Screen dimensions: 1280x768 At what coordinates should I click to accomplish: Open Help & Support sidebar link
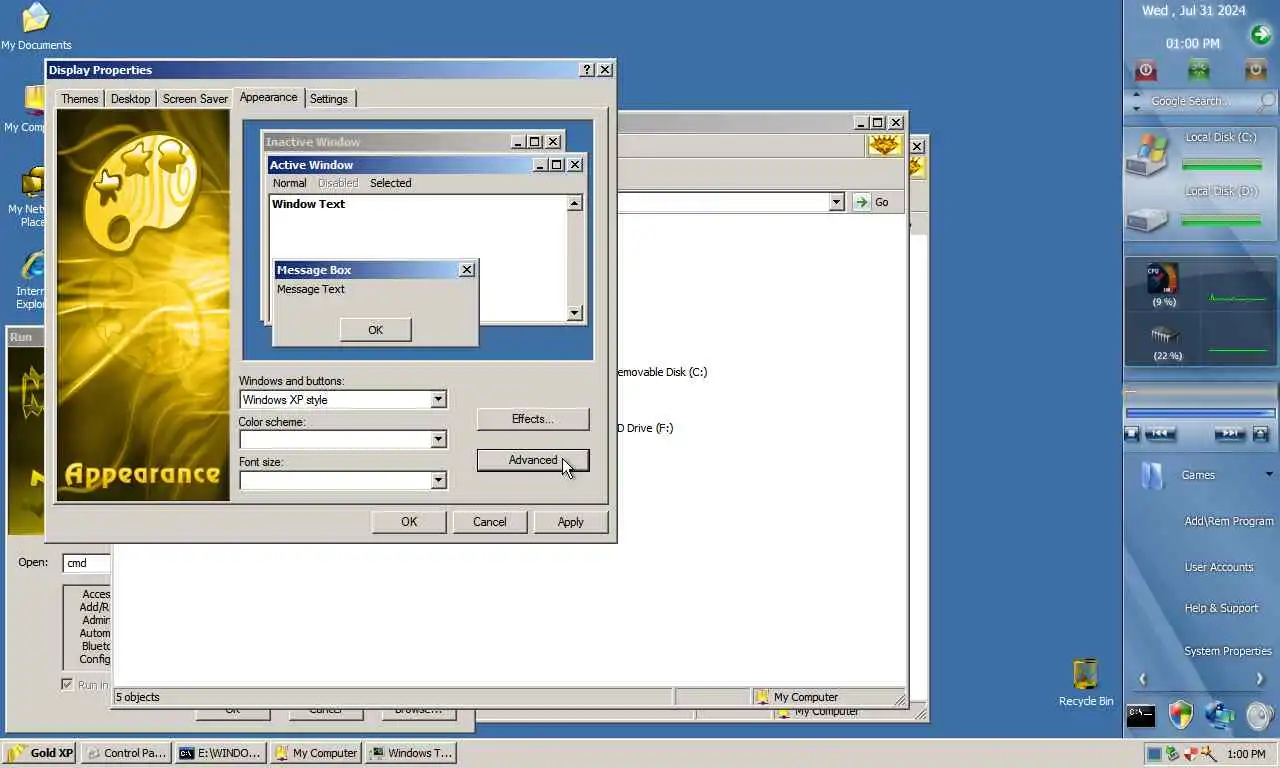(x=1221, y=608)
